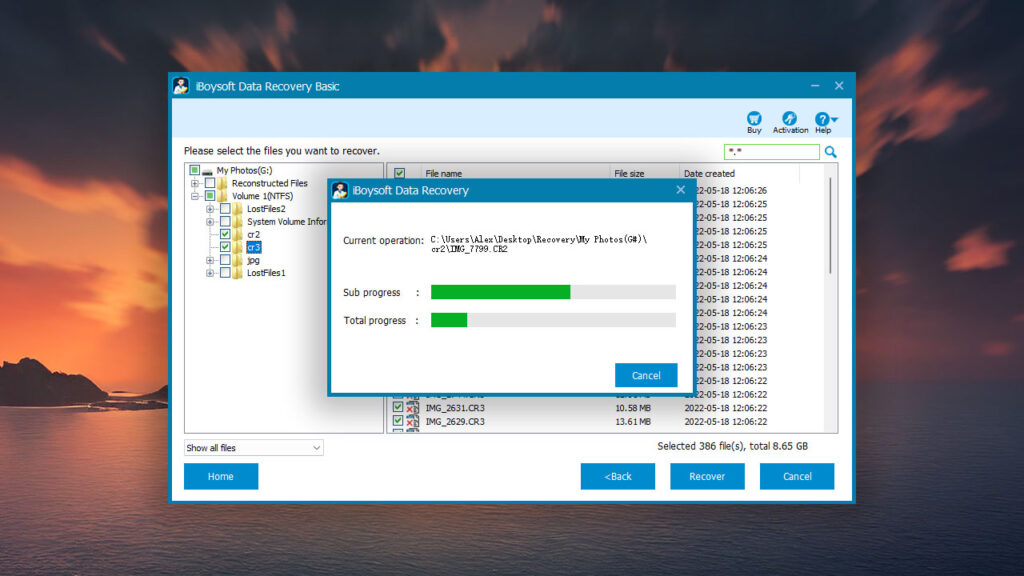Click the Home button

pyautogui.click(x=221, y=476)
